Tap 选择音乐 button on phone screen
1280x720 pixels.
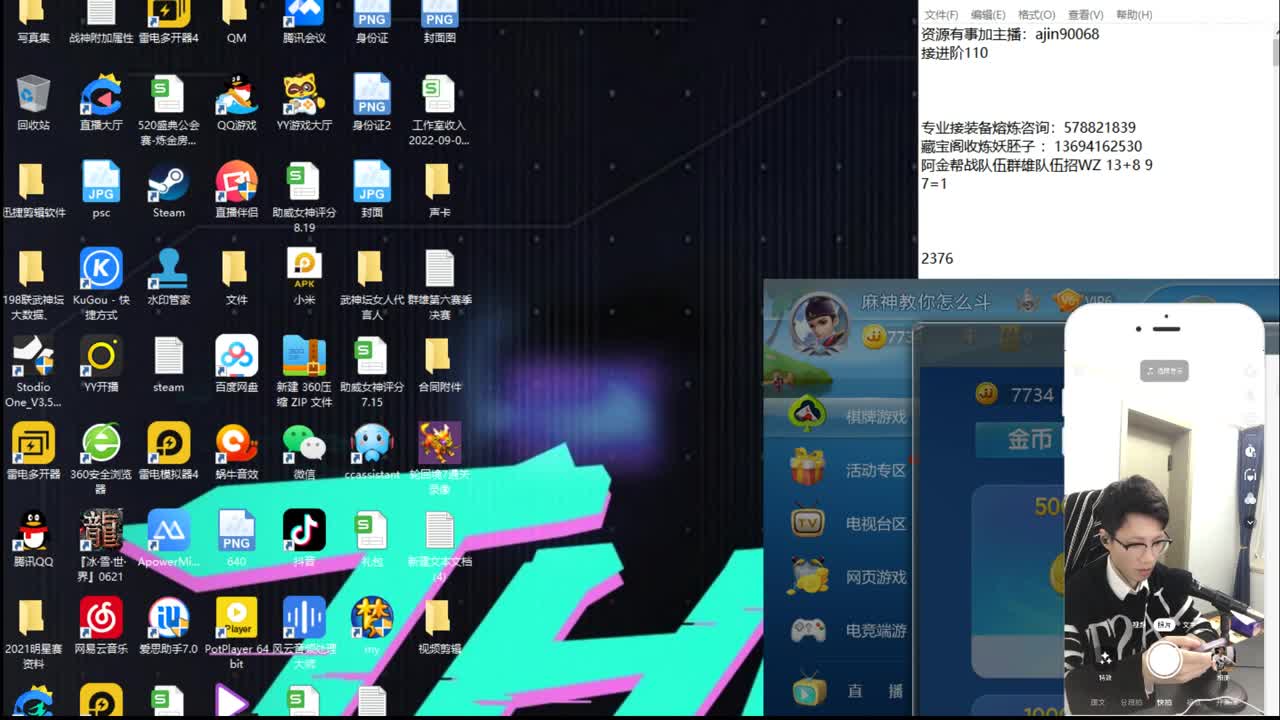click(1165, 371)
